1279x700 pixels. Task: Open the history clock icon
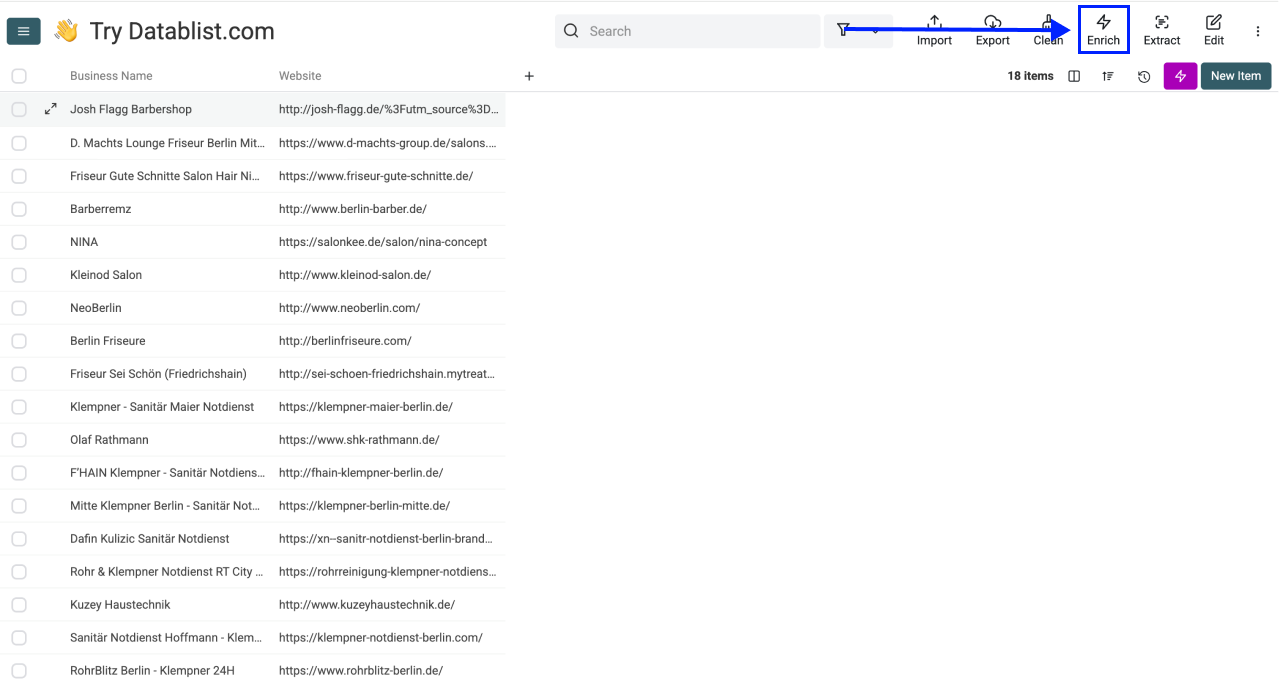(1144, 76)
